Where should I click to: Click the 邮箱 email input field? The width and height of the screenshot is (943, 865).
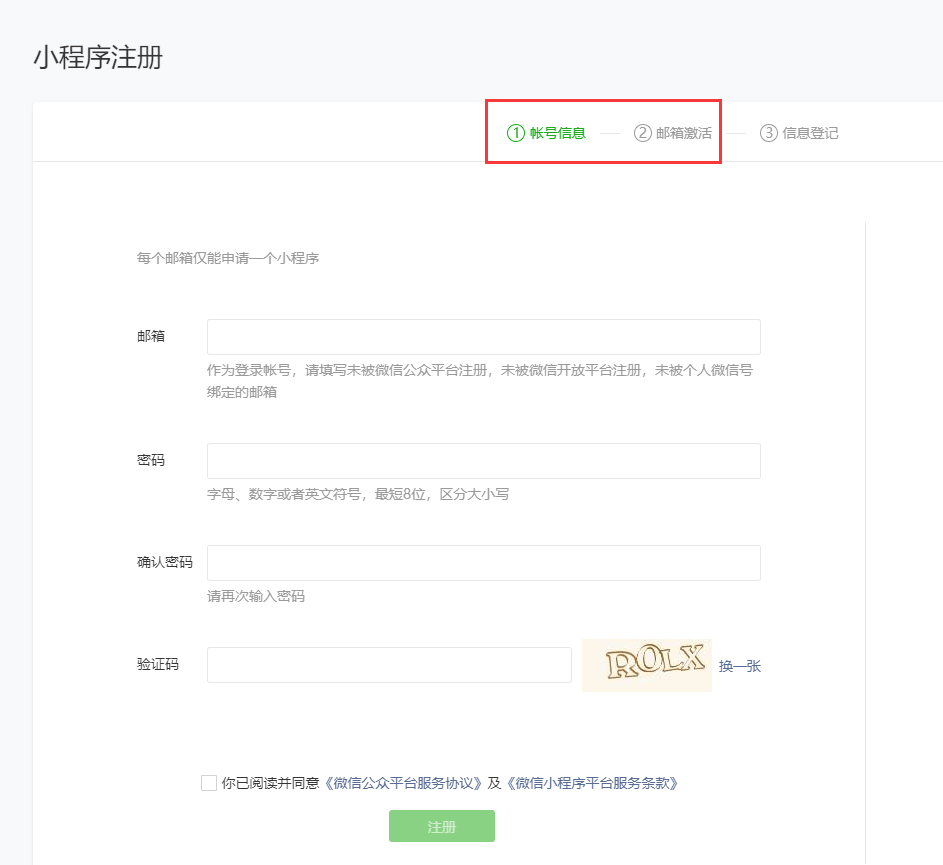(484, 337)
